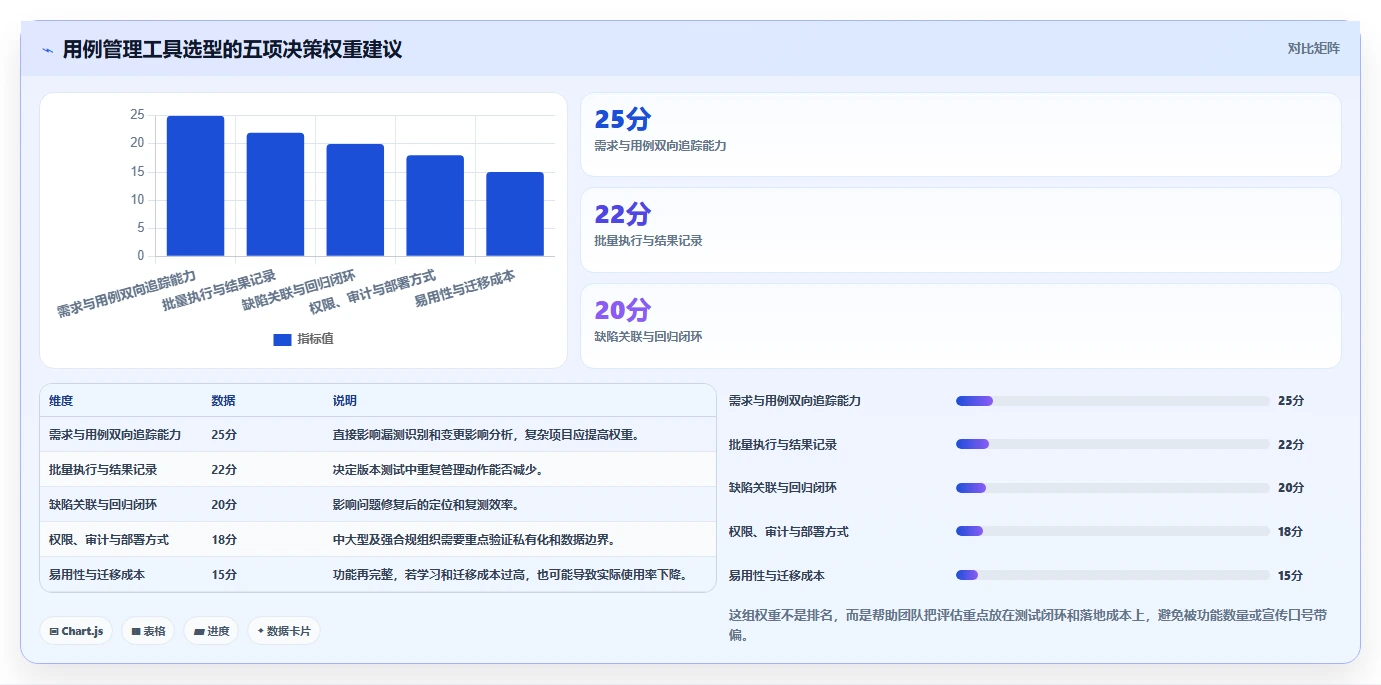Click the y-axis tick label 25 in chart
The width and height of the screenshot is (1381, 685).
coord(137,115)
